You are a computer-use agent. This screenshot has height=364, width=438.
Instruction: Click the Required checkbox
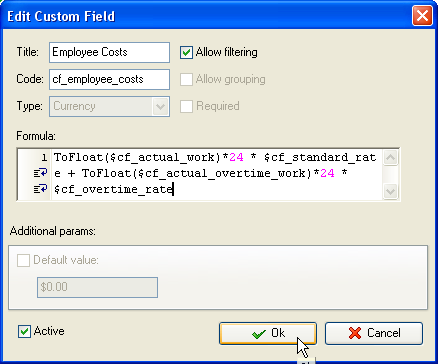186,106
